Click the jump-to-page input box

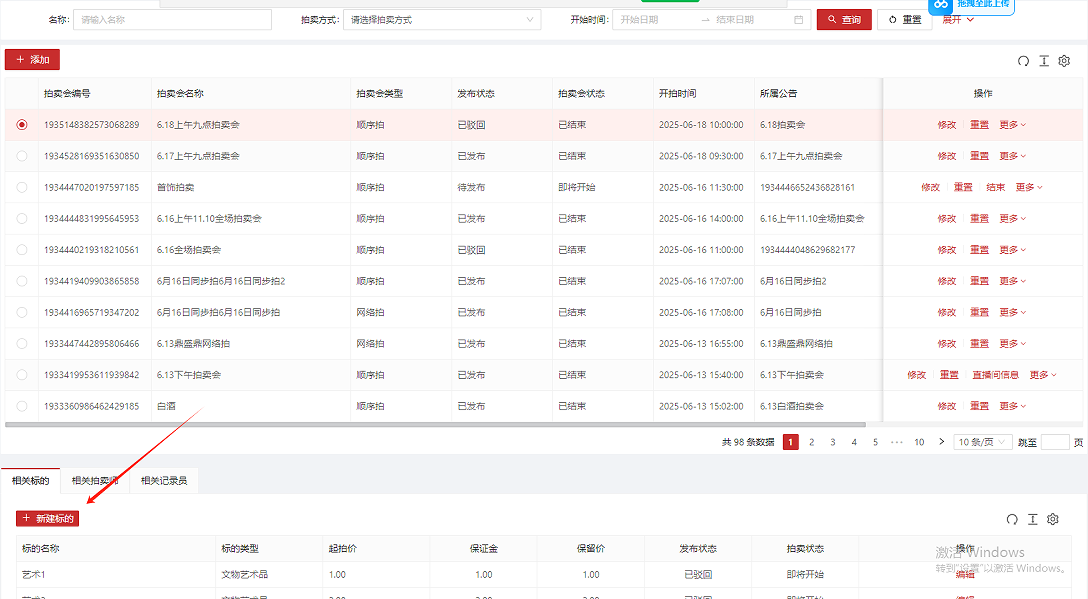[1055, 442]
